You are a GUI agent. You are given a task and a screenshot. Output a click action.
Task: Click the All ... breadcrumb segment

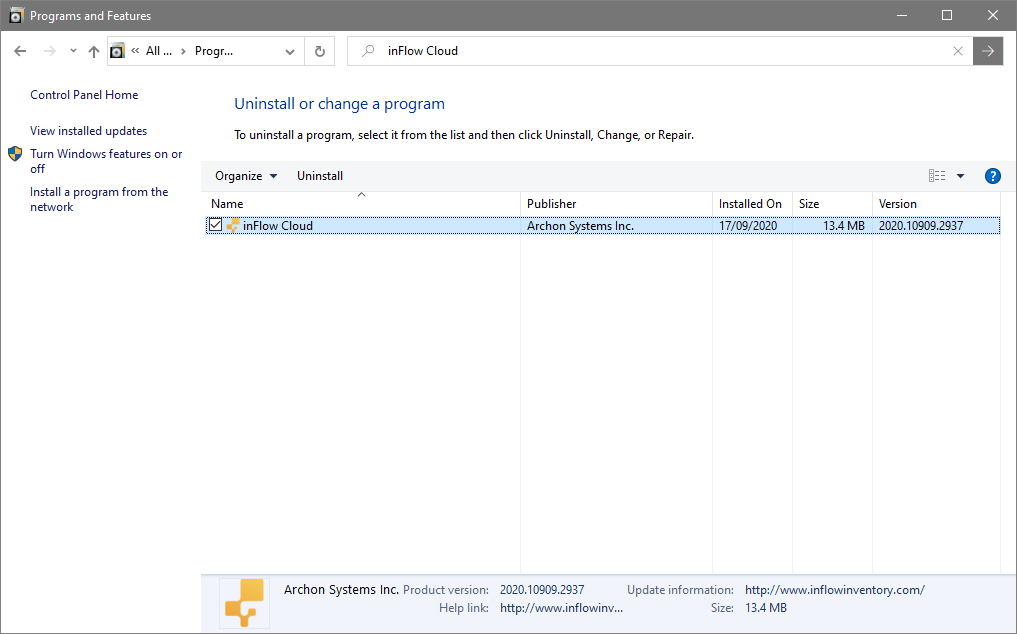point(159,51)
